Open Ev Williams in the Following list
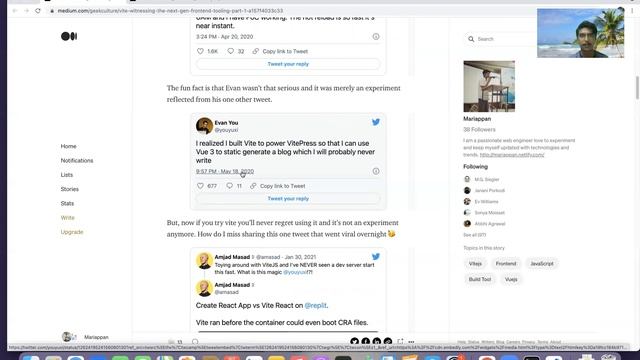 (486, 201)
